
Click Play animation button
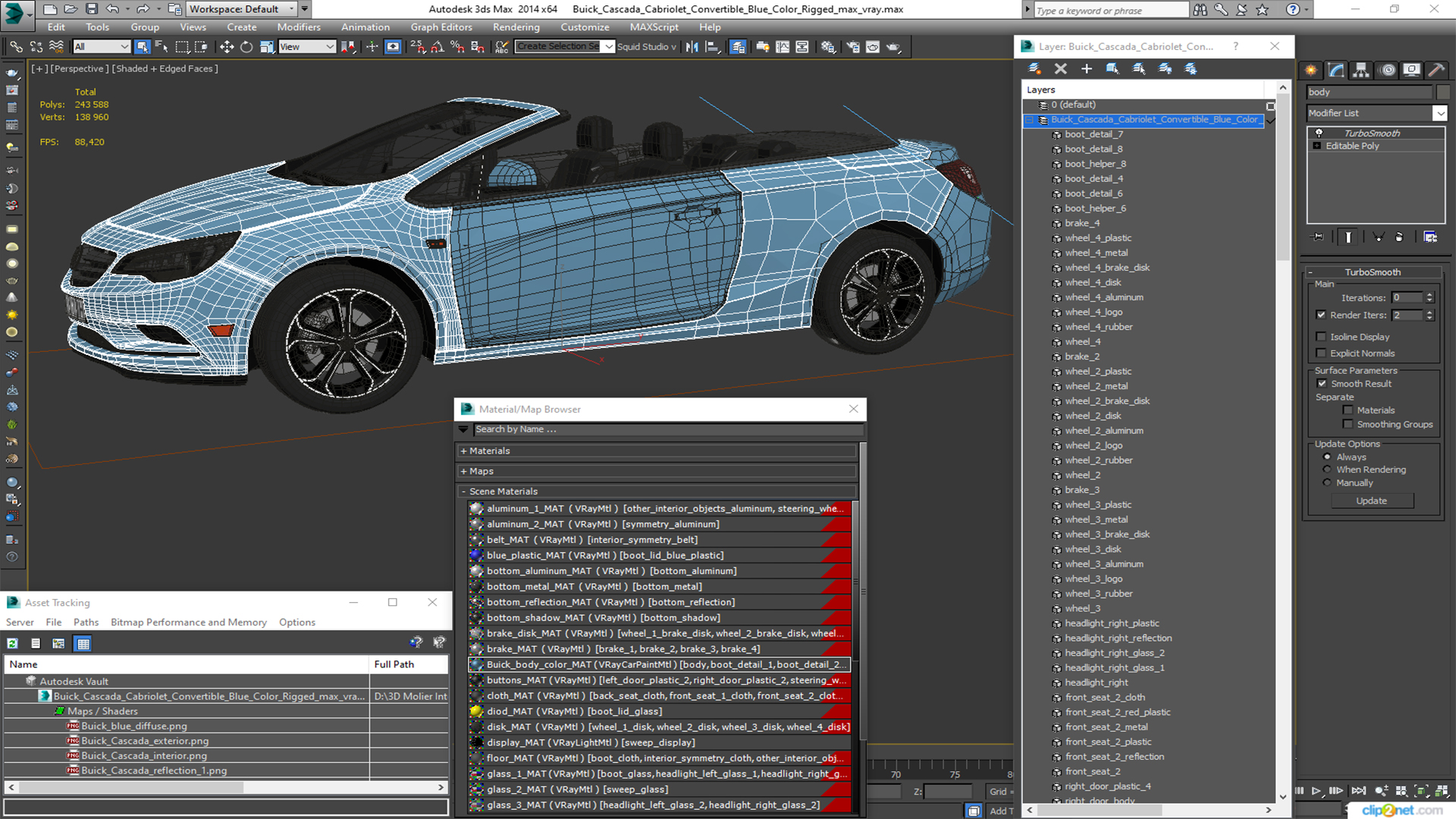coord(1316,791)
